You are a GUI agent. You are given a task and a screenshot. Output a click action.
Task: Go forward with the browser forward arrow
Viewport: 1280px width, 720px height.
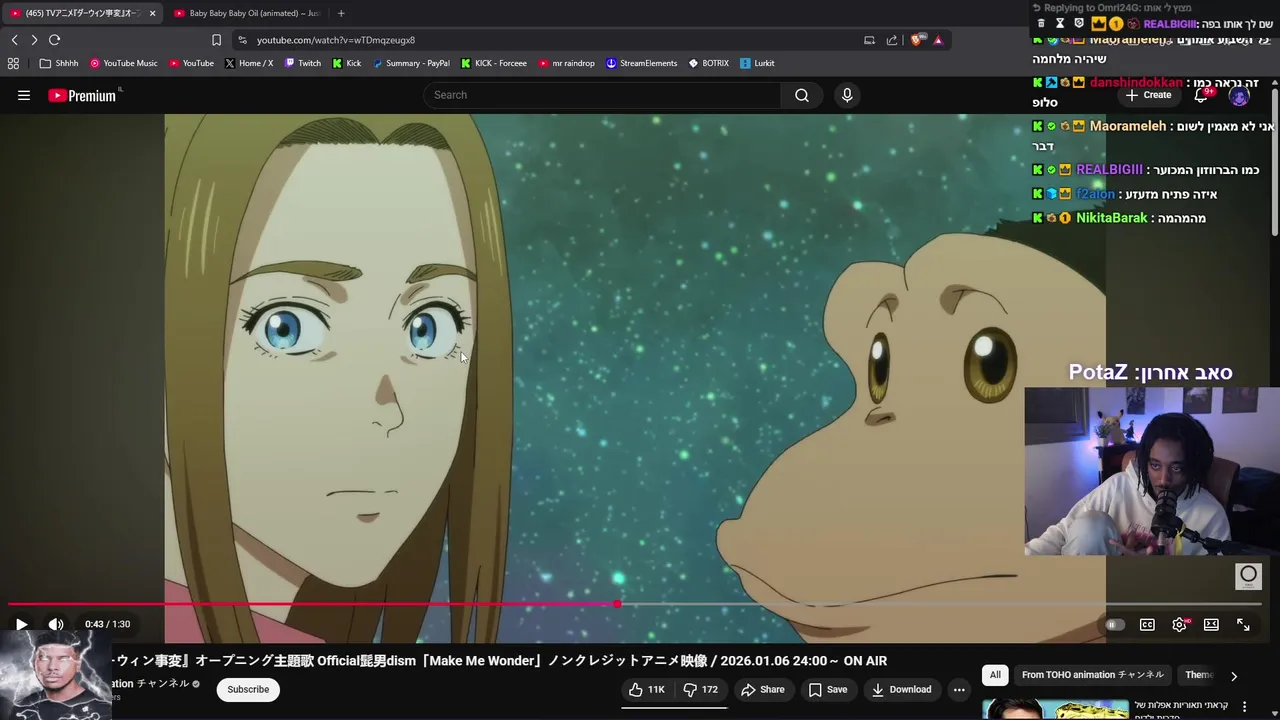(x=34, y=40)
